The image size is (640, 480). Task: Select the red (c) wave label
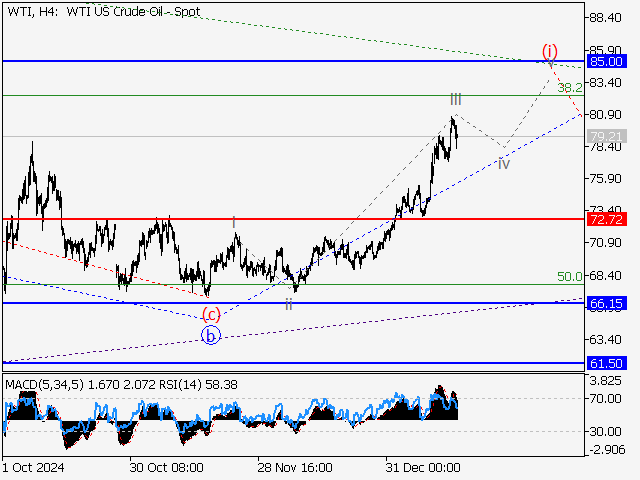[211, 314]
